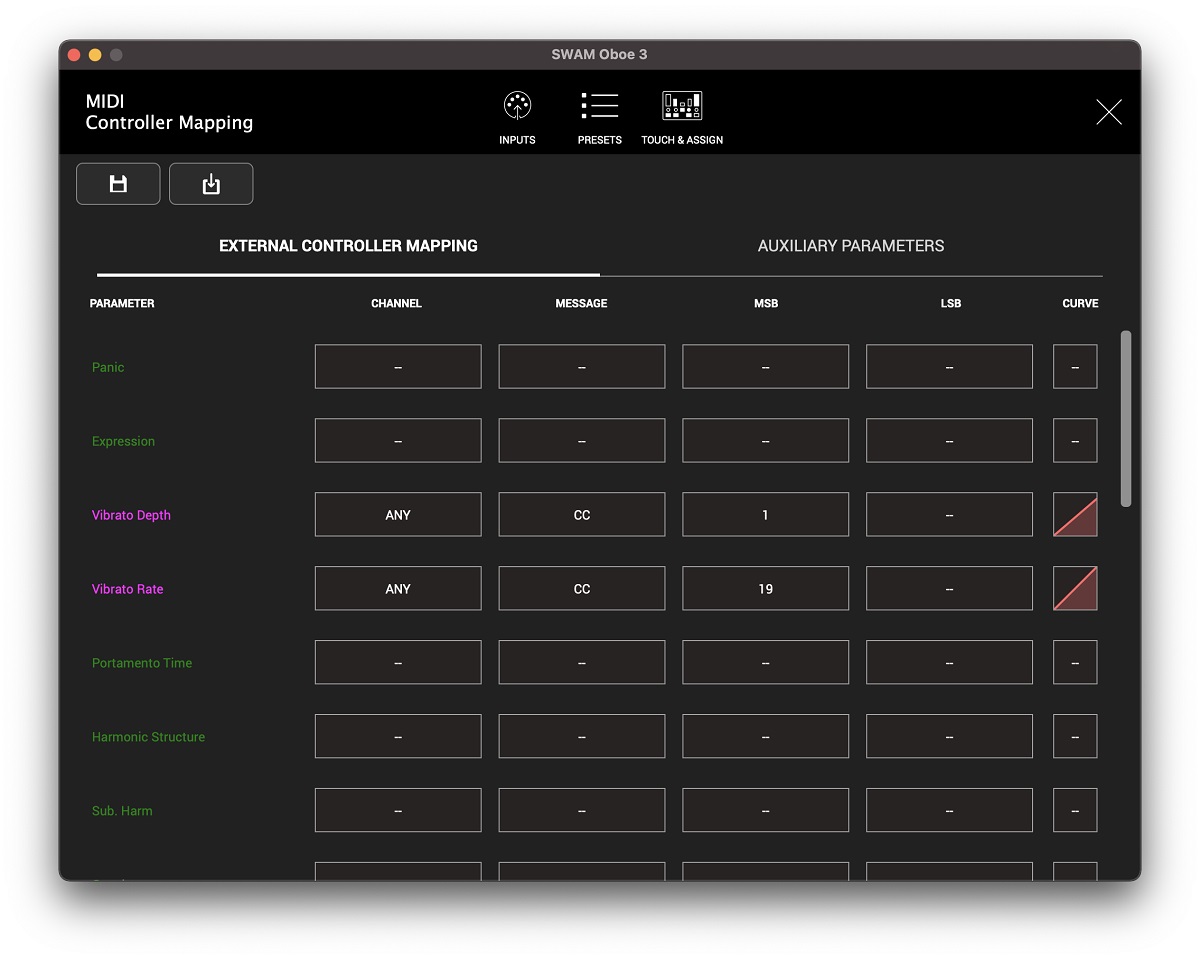Open Sub. Harm channel dropdown
Viewport: 1200px width, 959px height.
398,811
